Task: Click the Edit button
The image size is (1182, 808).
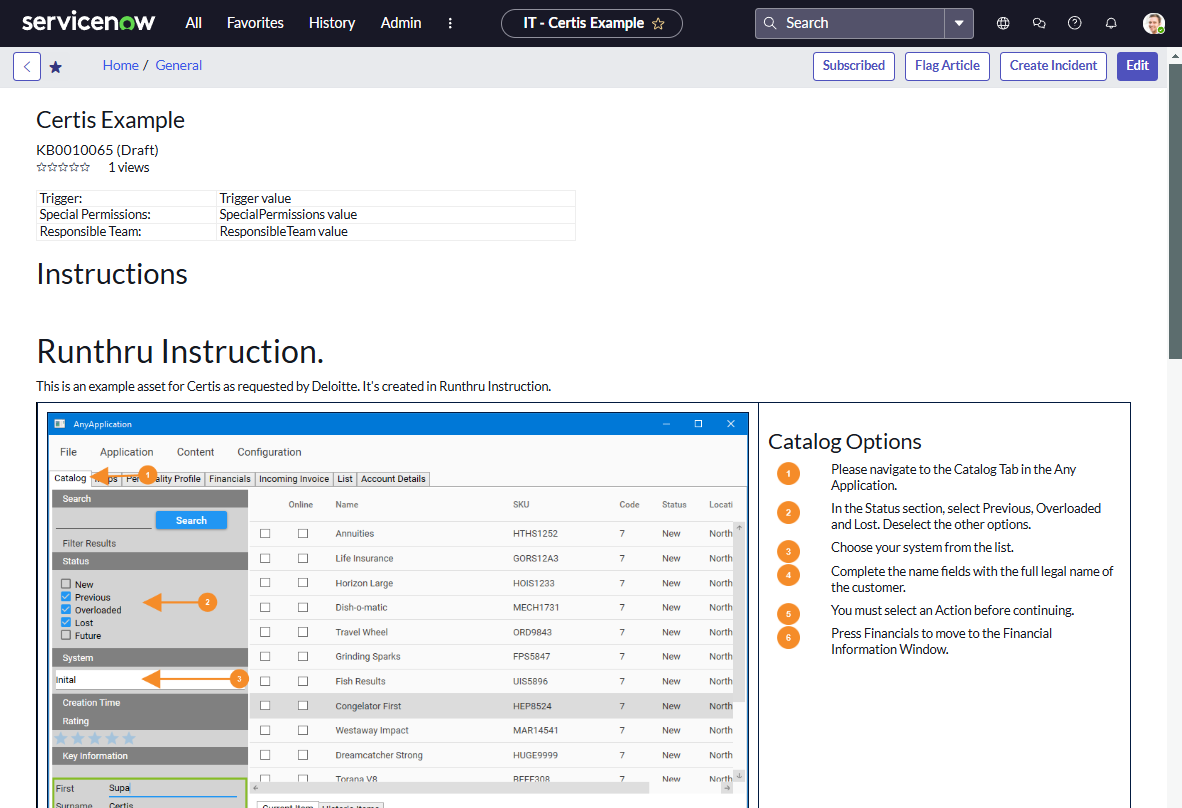Action: pyautogui.click(x=1137, y=66)
